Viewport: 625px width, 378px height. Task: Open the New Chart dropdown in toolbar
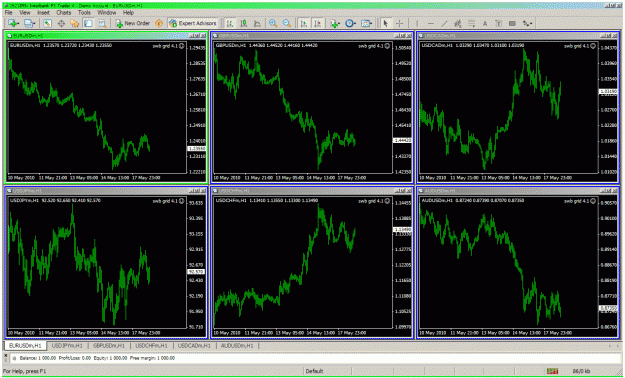[x=14, y=24]
